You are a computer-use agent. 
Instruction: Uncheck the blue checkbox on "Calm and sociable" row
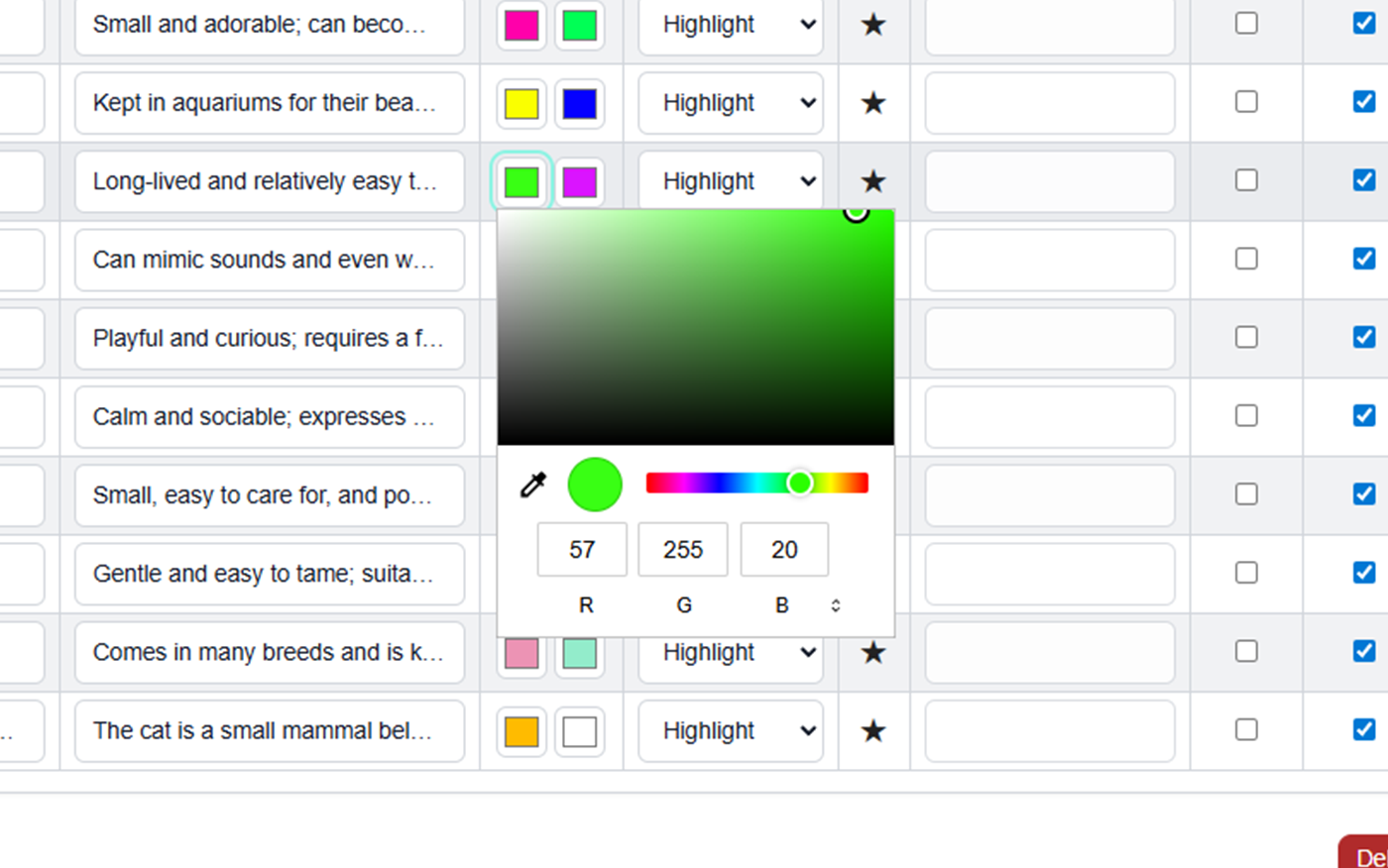(x=1365, y=415)
